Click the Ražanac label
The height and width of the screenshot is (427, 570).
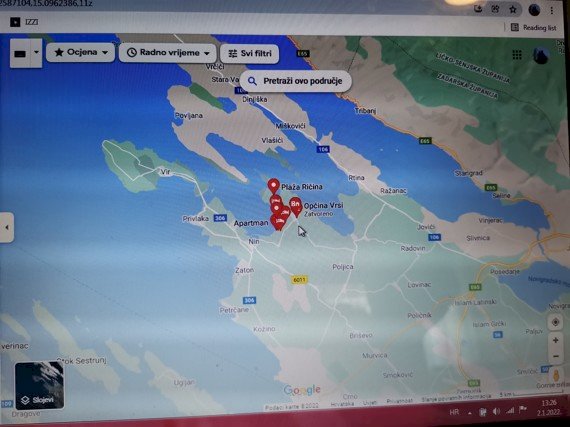point(394,191)
